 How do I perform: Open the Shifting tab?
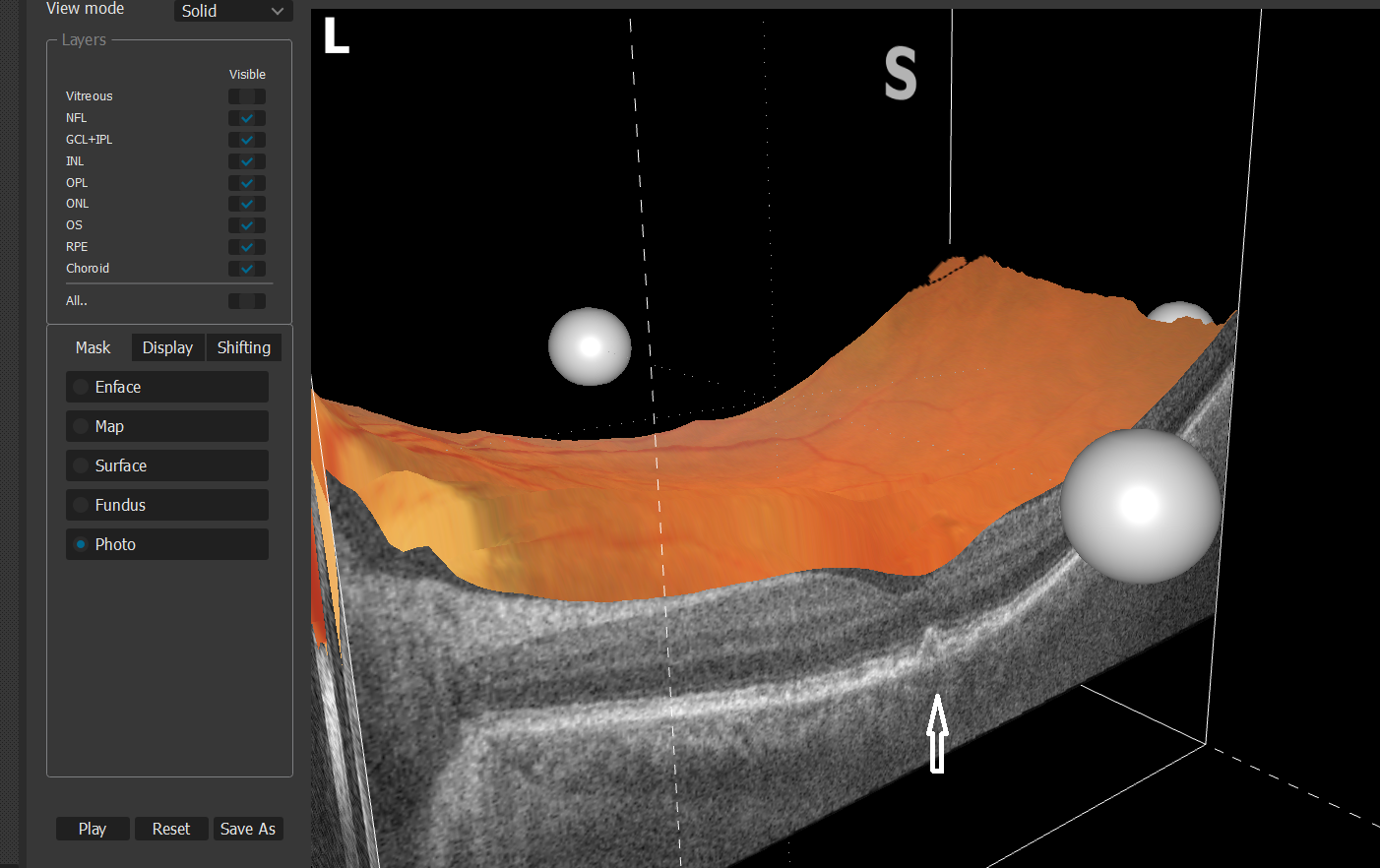click(x=243, y=347)
